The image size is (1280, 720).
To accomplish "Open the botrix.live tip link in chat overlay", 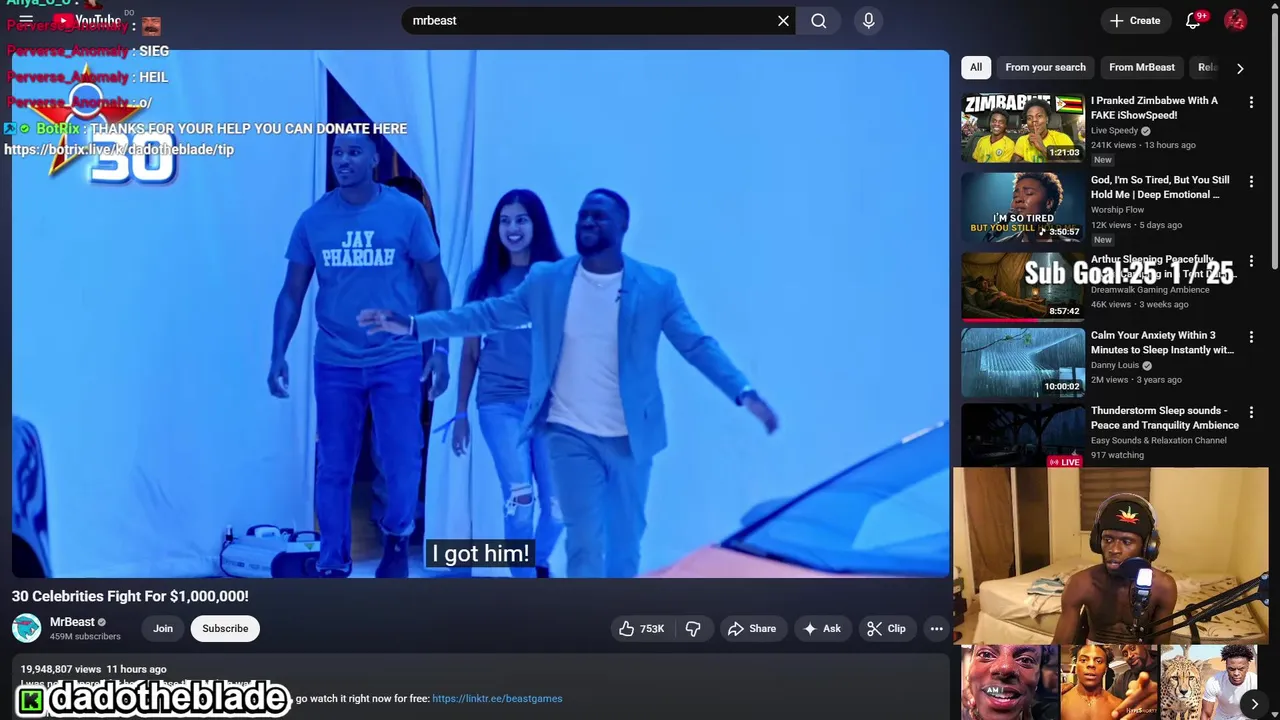I will coord(119,149).
